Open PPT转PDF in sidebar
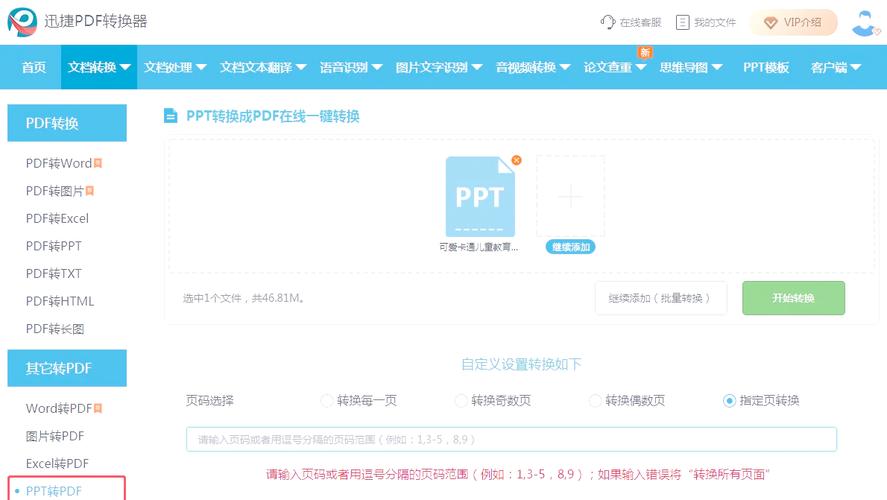Screen dimensions: 887x500 pyautogui.click(x=54, y=491)
